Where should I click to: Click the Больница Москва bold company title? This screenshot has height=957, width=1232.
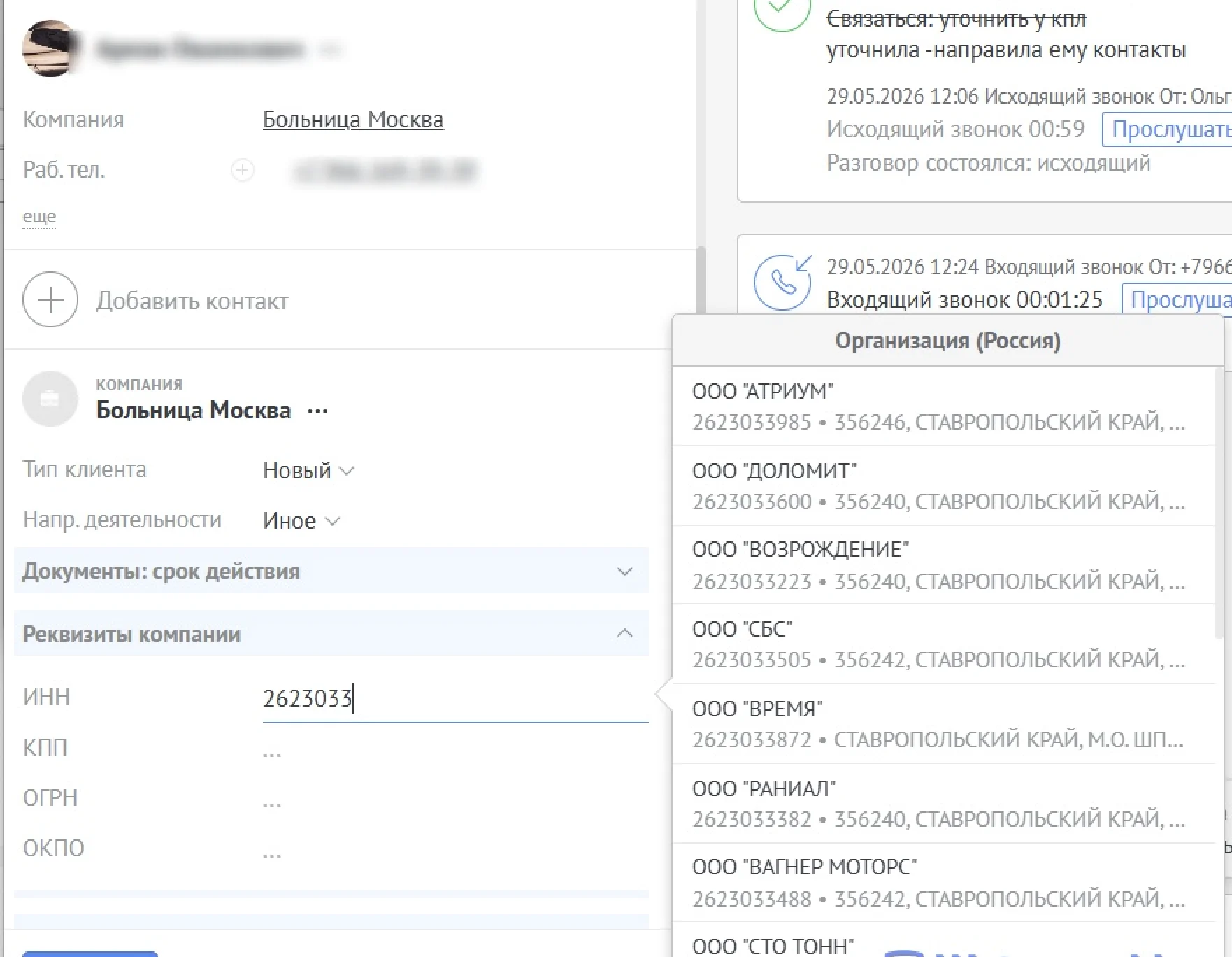(x=194, y=410)
